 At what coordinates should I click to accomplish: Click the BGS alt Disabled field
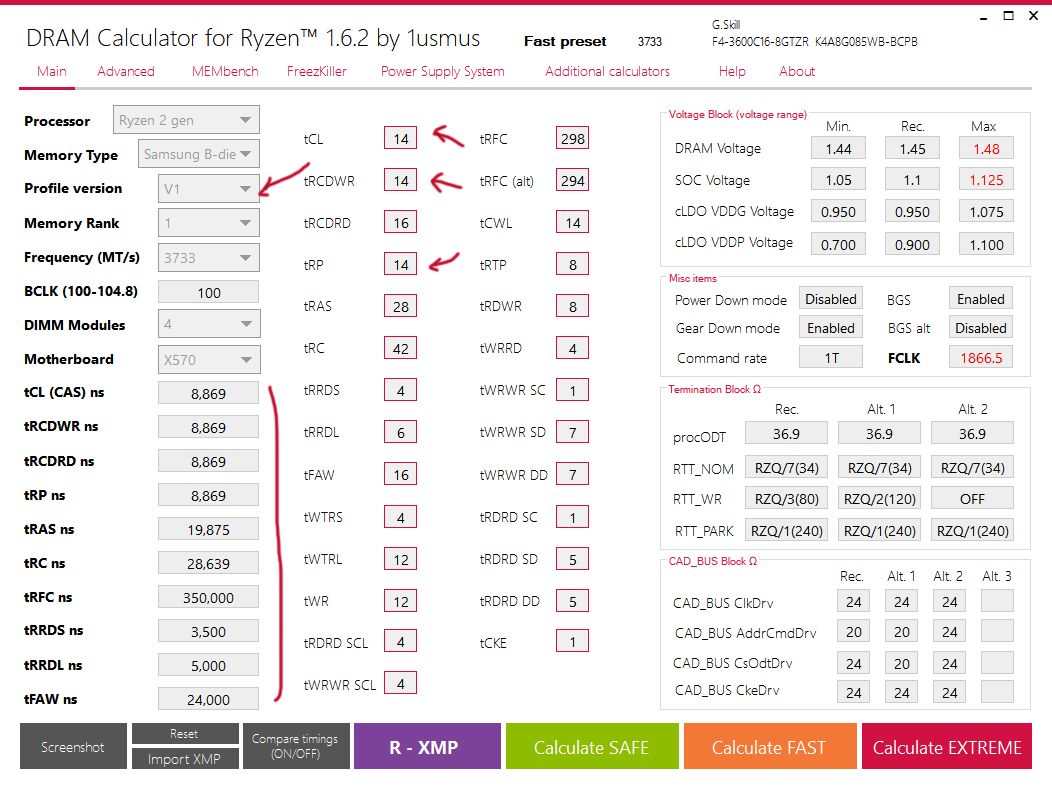click(981, 328)
